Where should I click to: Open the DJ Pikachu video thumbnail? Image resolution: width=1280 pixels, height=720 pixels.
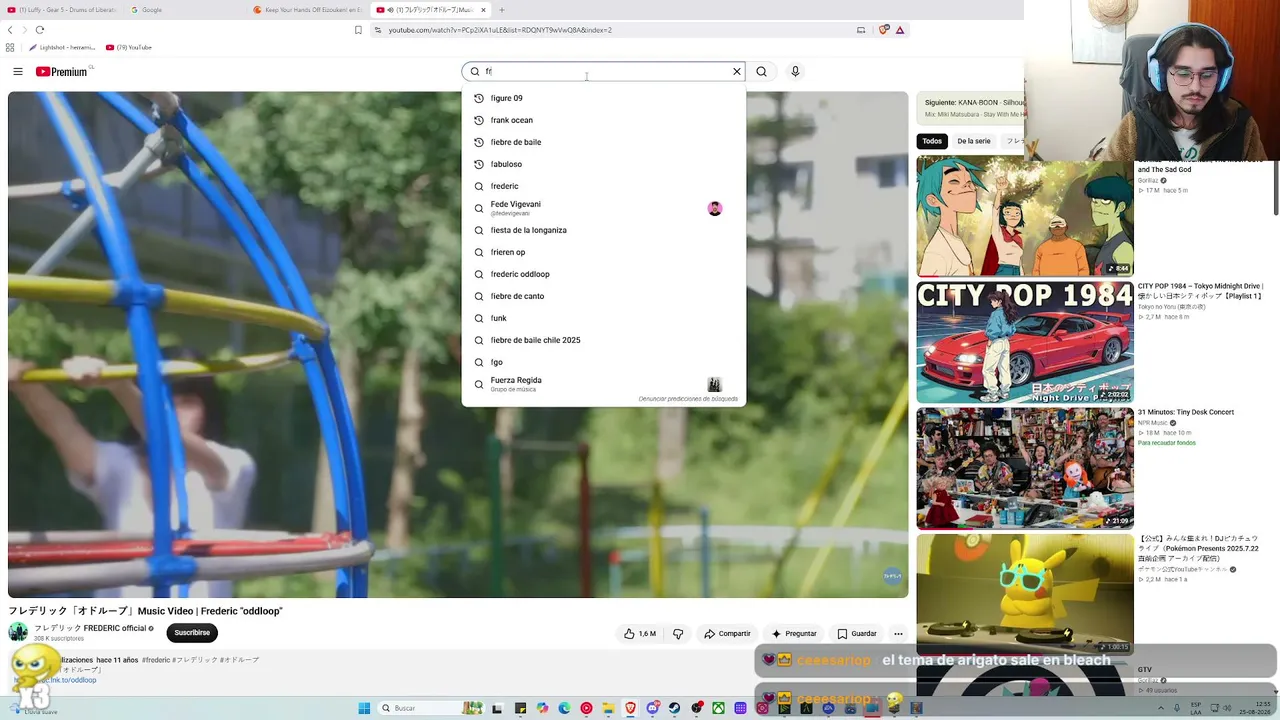(1025, 594)
